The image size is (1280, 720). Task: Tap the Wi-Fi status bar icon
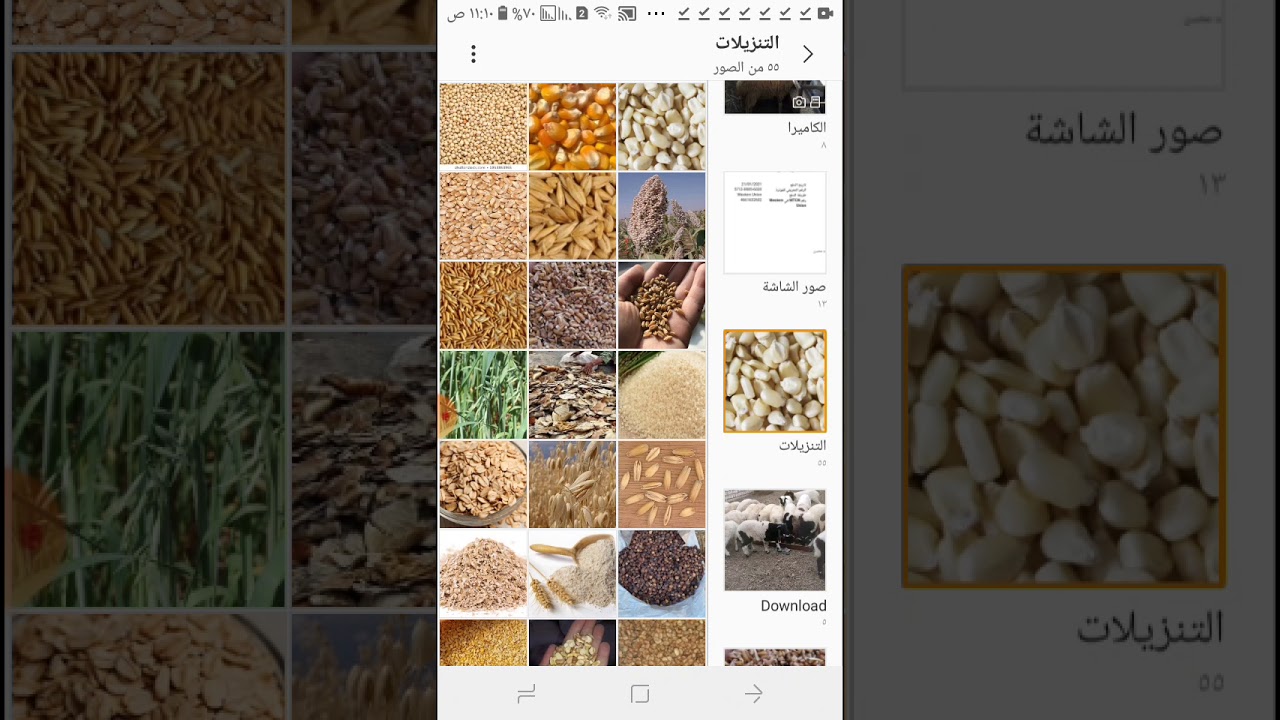pos(602,13)
